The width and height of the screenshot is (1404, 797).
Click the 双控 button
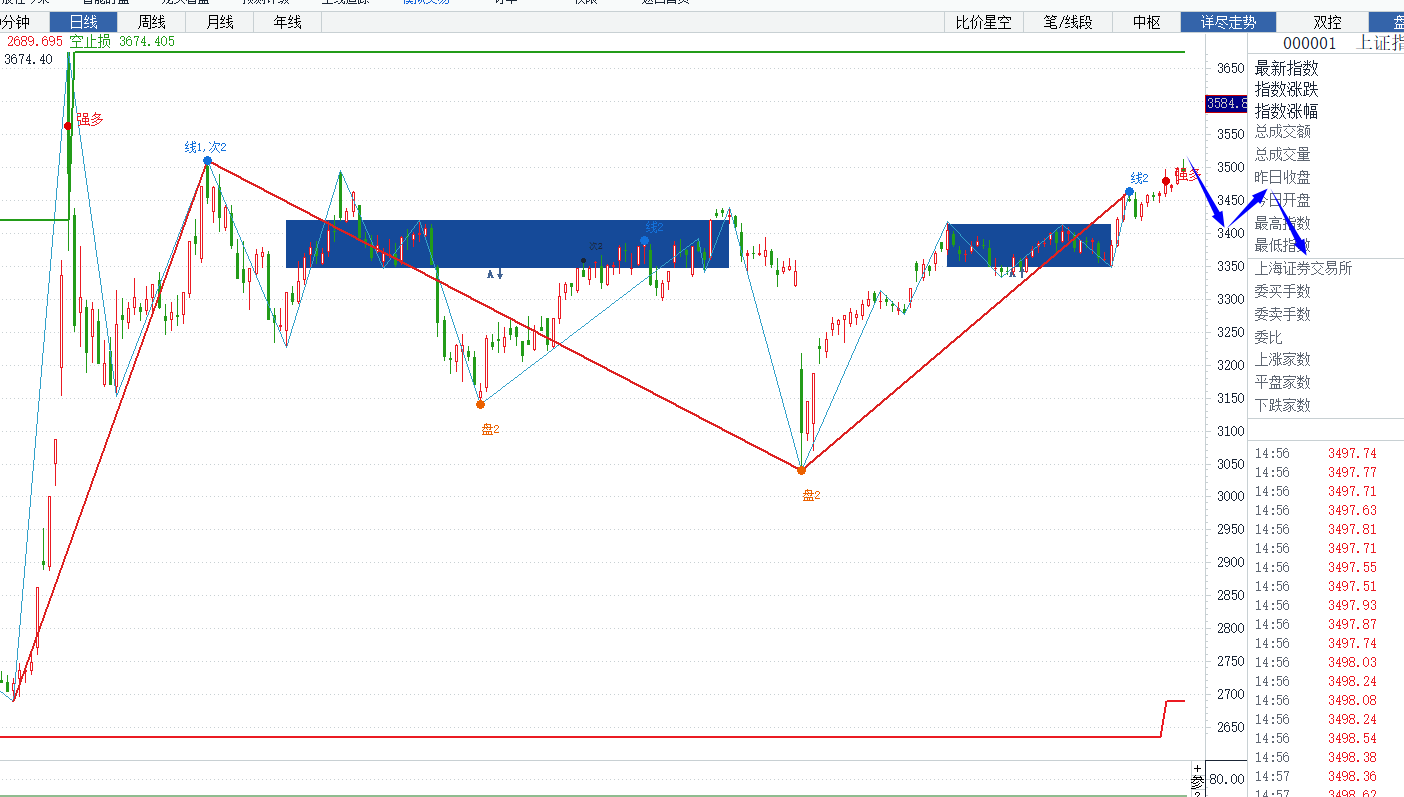click(x=1327, y=22)
